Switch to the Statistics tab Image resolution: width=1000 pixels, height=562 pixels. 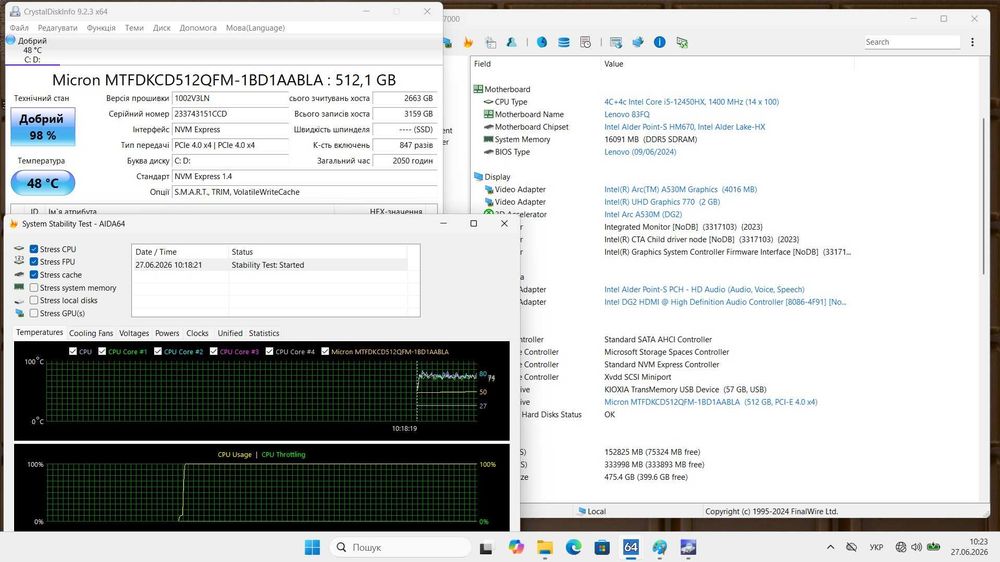(x=264, y=333)
